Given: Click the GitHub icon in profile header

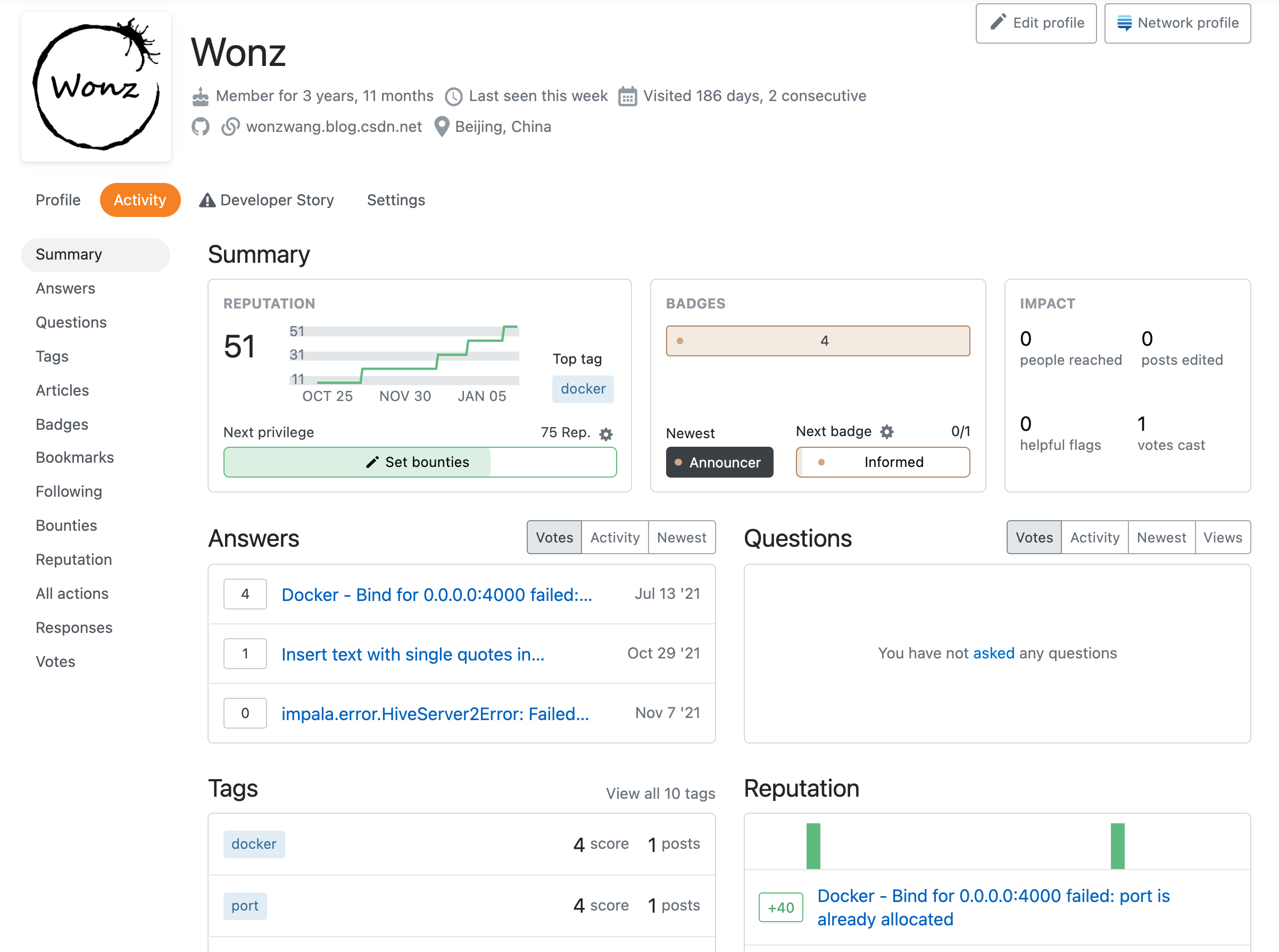Looking at the screenshot, I should [x=201, y=127].
